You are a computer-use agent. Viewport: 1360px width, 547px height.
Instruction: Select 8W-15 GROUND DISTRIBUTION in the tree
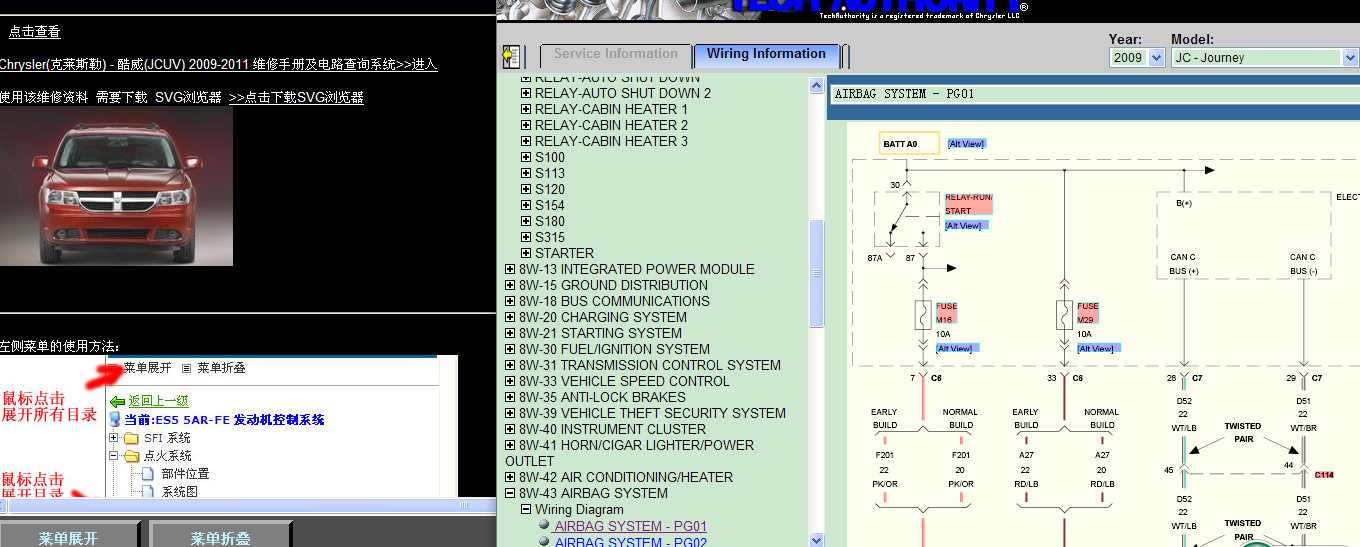[x=613, y=285]
